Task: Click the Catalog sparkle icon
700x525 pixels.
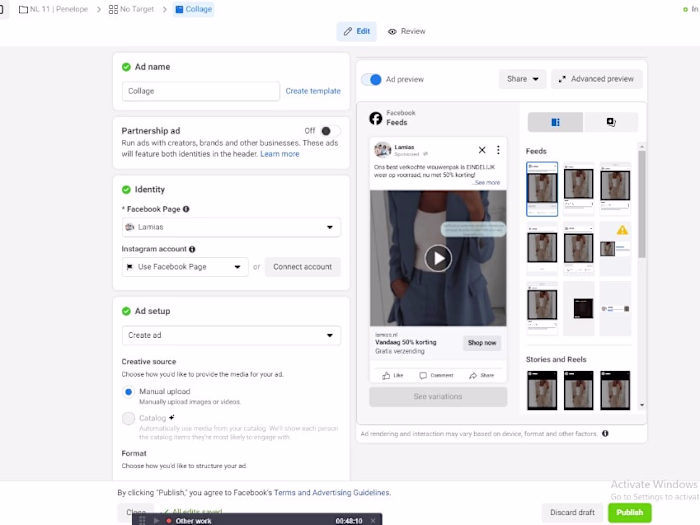Action: pos(172,417)
